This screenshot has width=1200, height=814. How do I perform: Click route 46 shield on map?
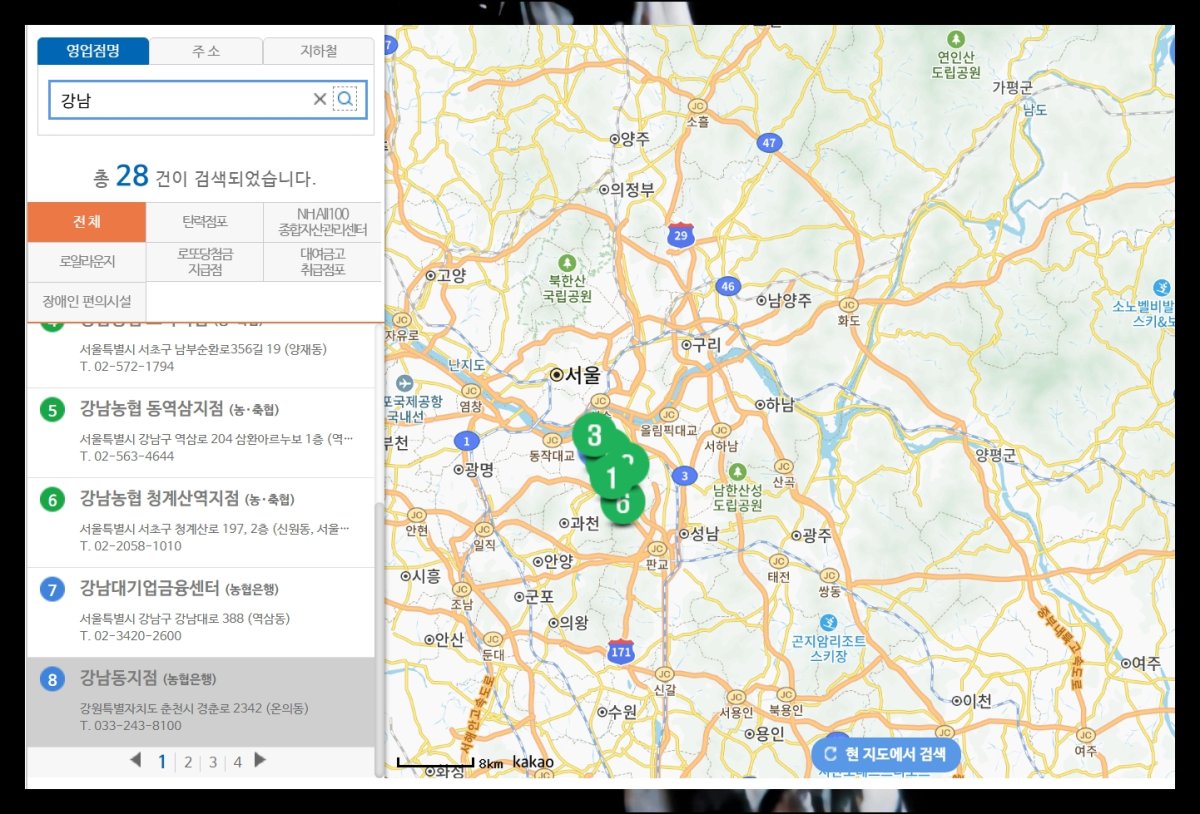tap(727, 287)
